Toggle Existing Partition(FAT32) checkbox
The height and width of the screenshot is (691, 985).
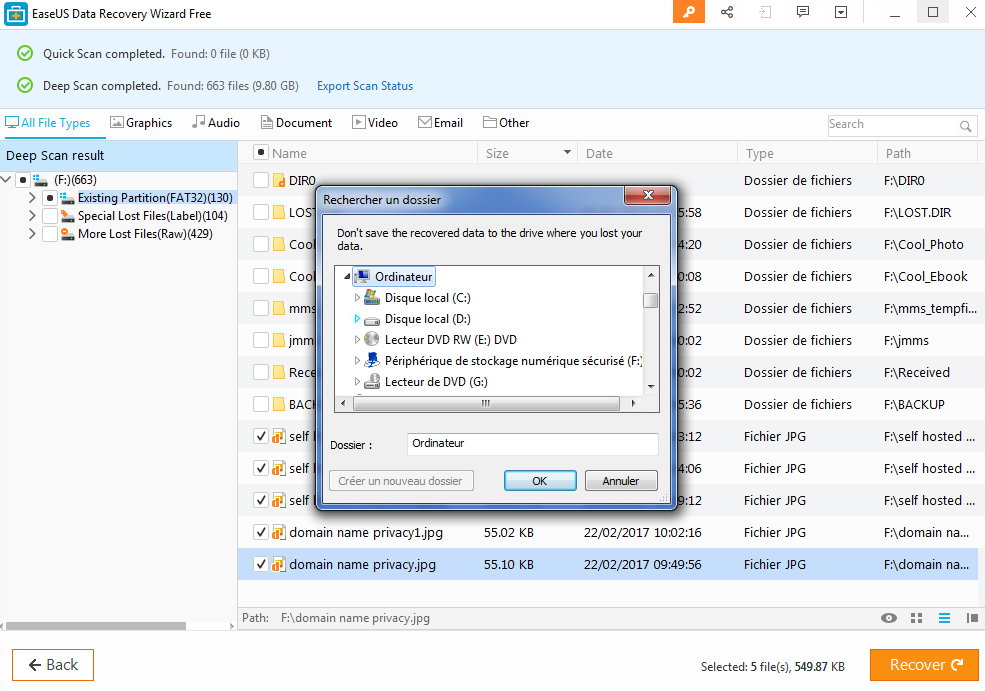click(50, 198)
